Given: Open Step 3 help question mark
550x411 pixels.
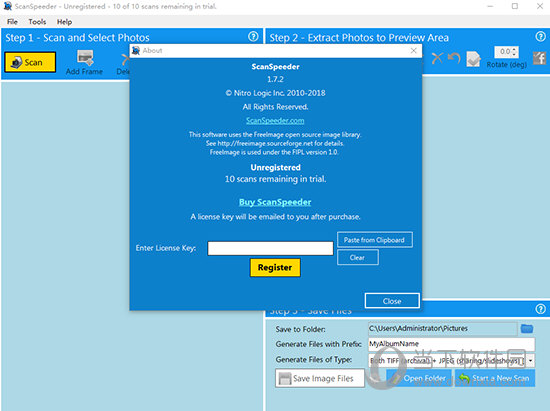Looking at the screenshot, I should 541,309.
